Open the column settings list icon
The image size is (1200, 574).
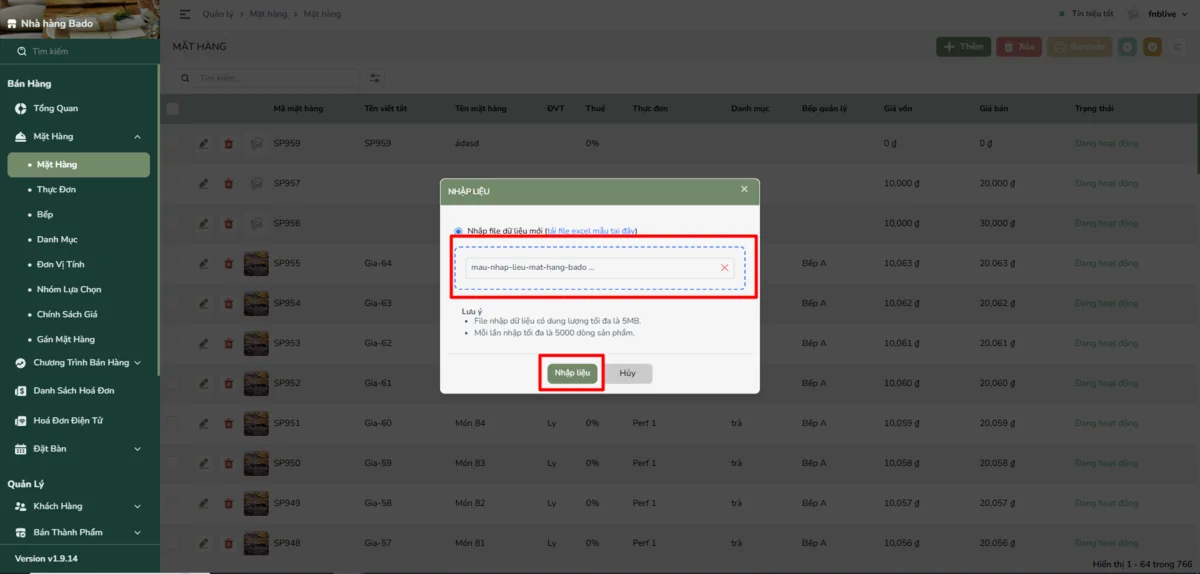[1178, 47]
